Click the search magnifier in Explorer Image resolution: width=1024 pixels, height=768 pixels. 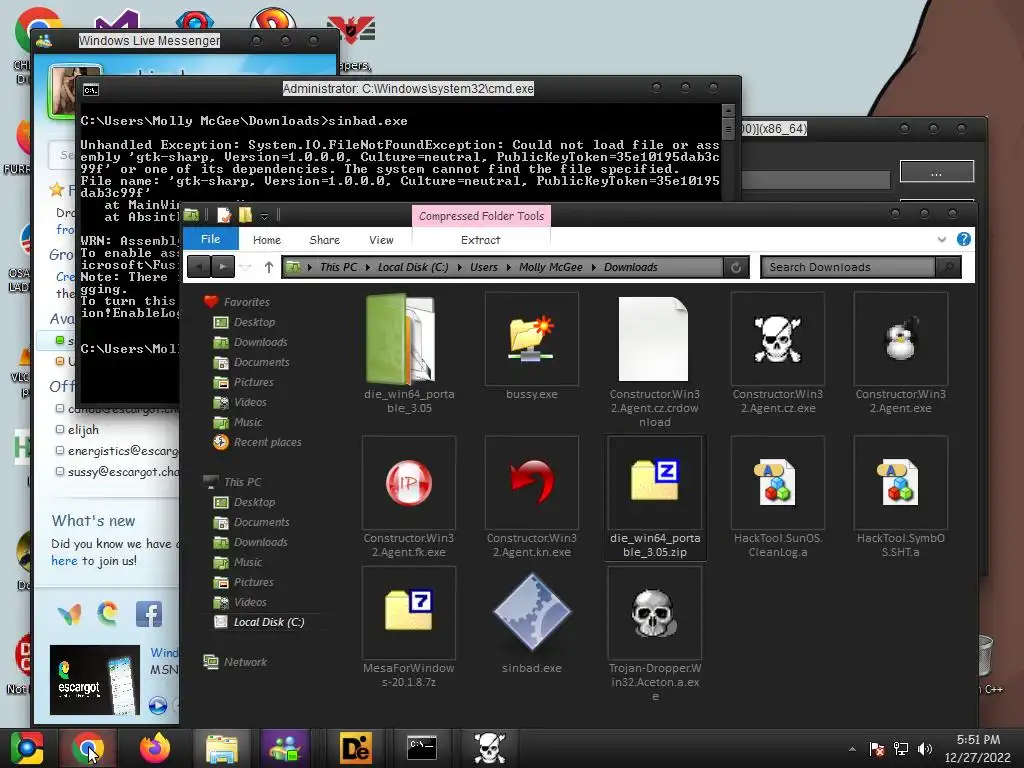pos(948,267)
